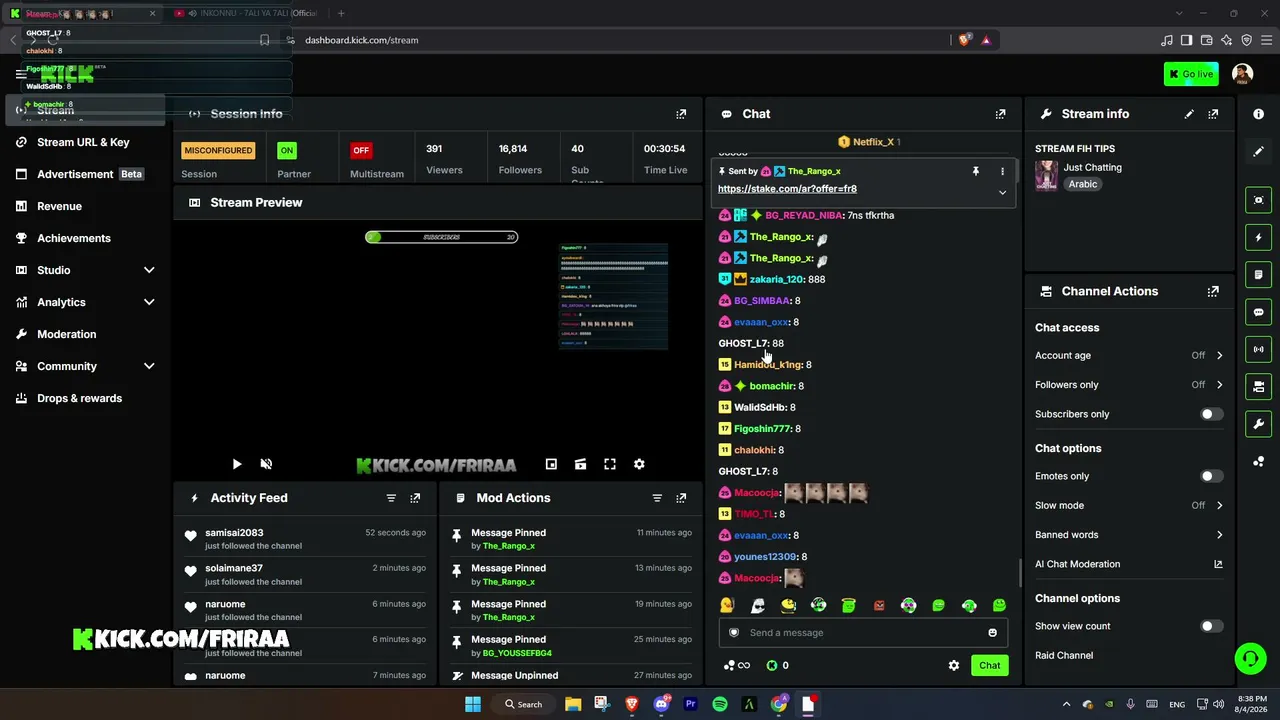Open Achievements in sidebar

83,238
